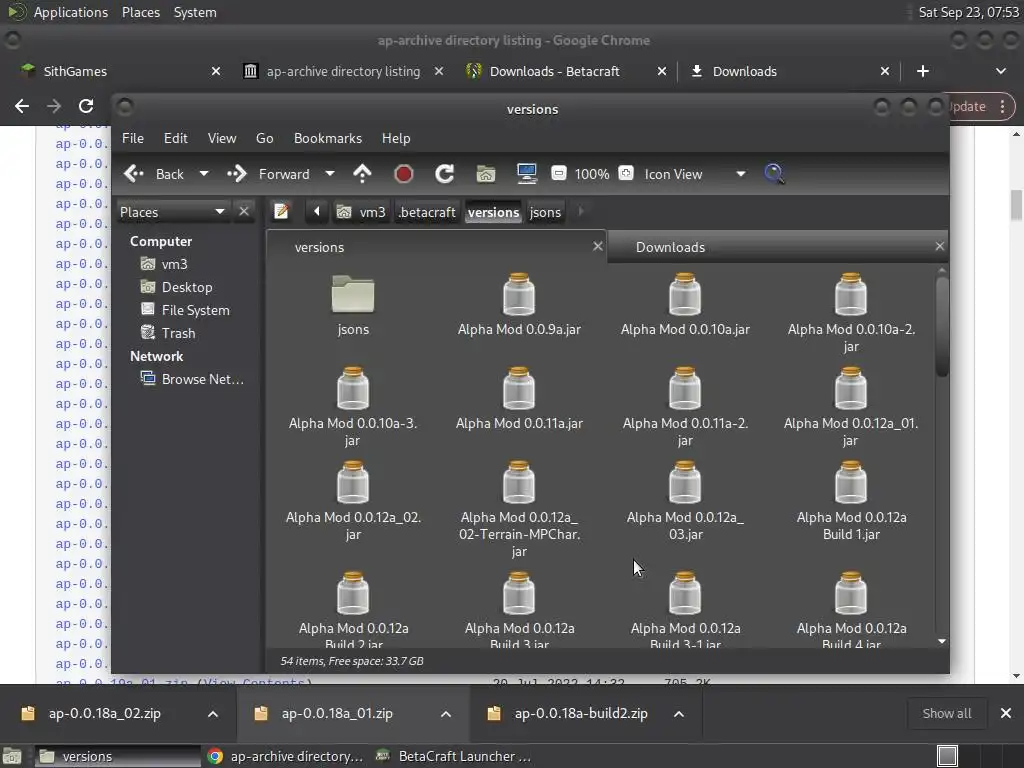The image size is (1024, 768).
Task: Click the .betacraft path breadcrumb
Action: pyautogui.click(x=427, y=212)
